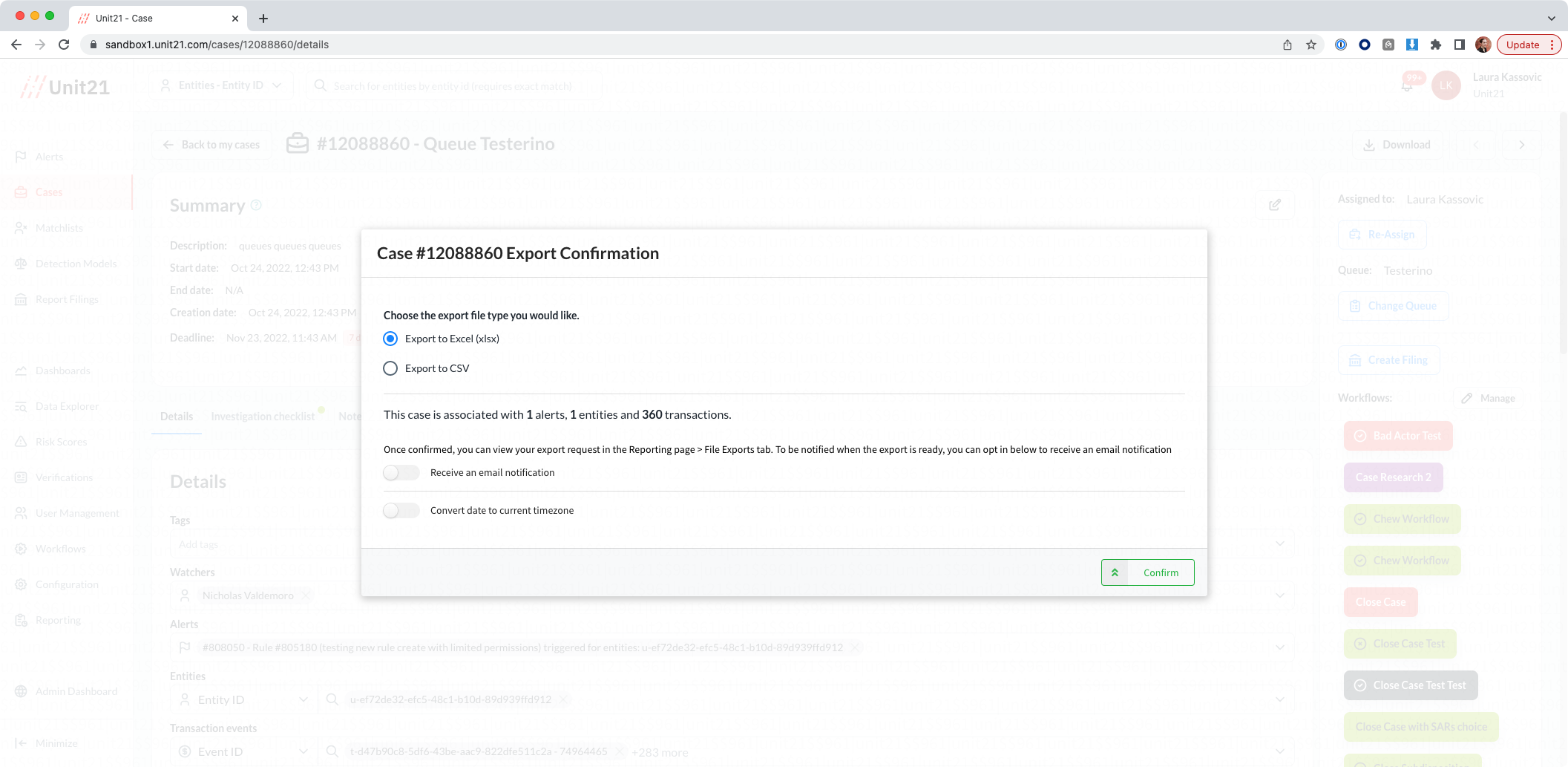The height and width of the screenshot is (767, 1568).
Task: Select Export to Excel (xlsx) radio
Action: pyautogui.click(x=390, y=339)
